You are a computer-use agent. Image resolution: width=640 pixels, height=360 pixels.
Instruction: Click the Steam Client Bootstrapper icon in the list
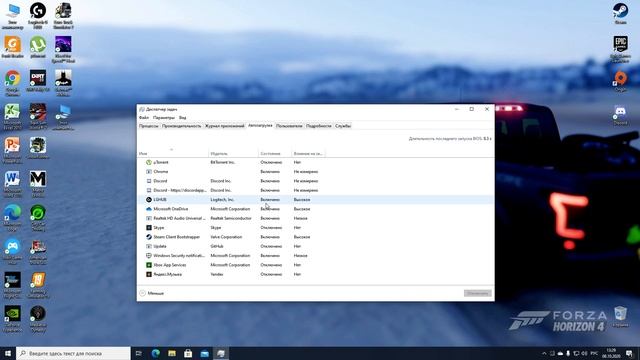pyautogui.click(x=149, y=237)
